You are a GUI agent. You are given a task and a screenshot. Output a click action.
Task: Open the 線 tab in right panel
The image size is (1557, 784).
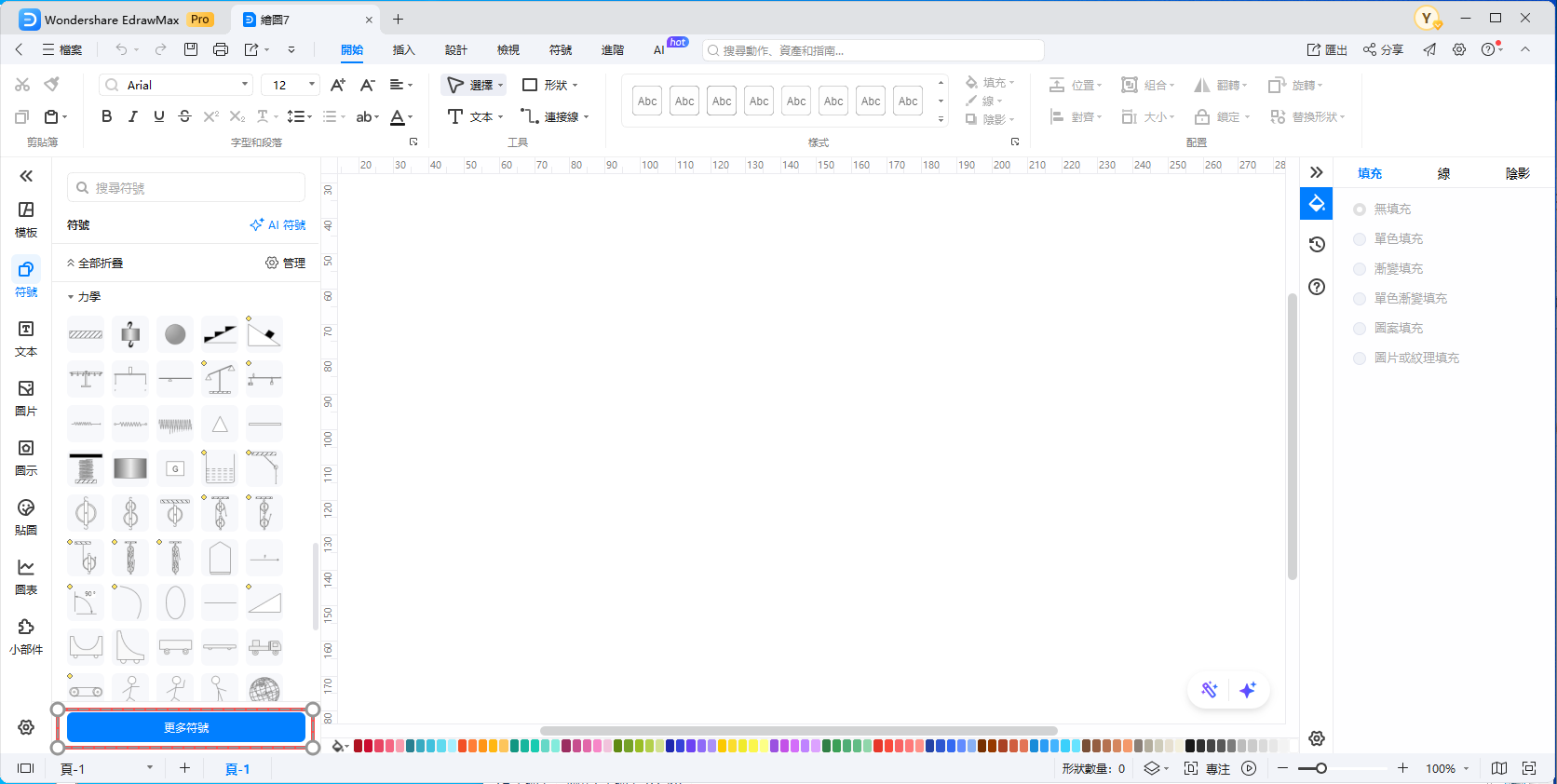coord(1443,173)
